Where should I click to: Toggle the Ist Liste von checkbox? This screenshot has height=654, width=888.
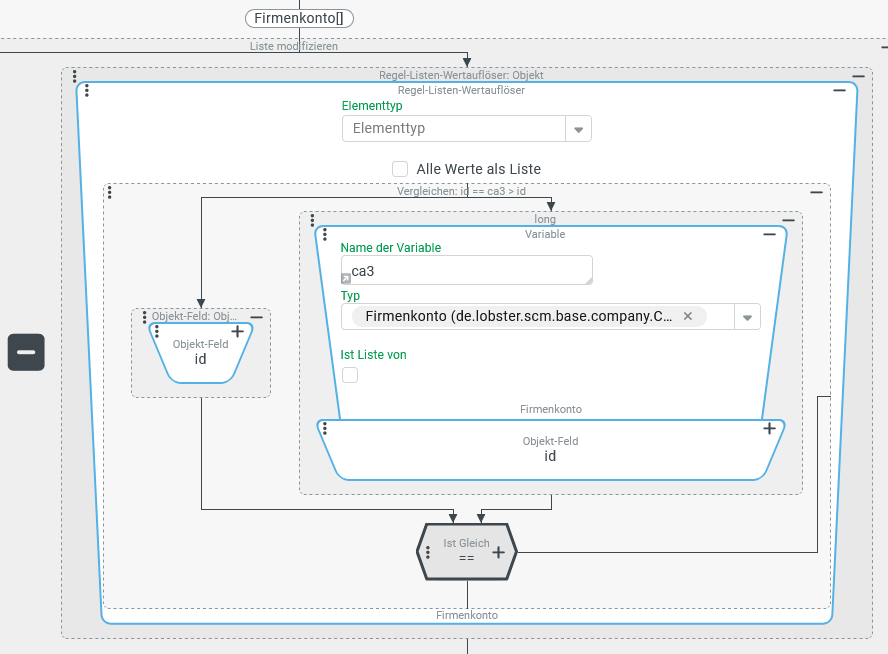pos(350,375)
